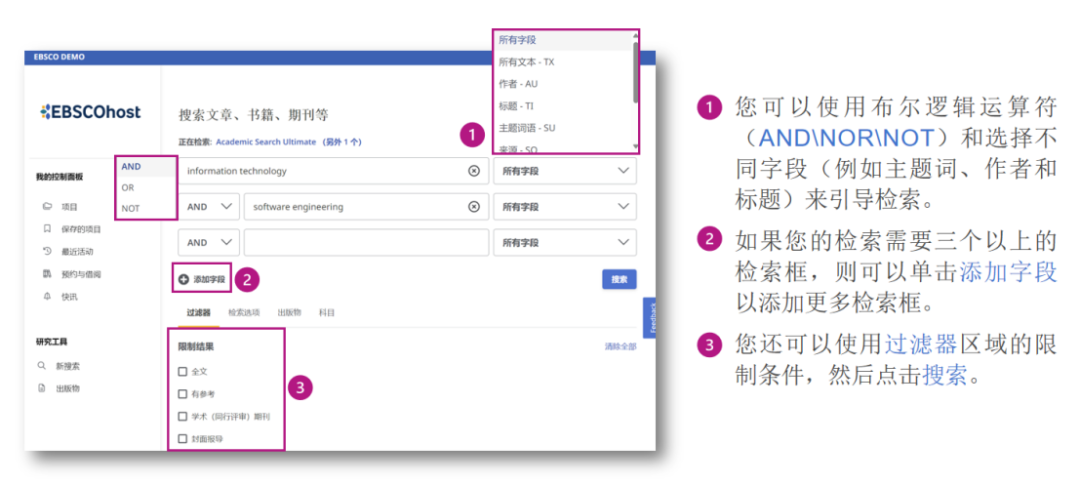Click the 项目 sidebar label
This screenshot has width=1080, height=486.
point(70,207)
